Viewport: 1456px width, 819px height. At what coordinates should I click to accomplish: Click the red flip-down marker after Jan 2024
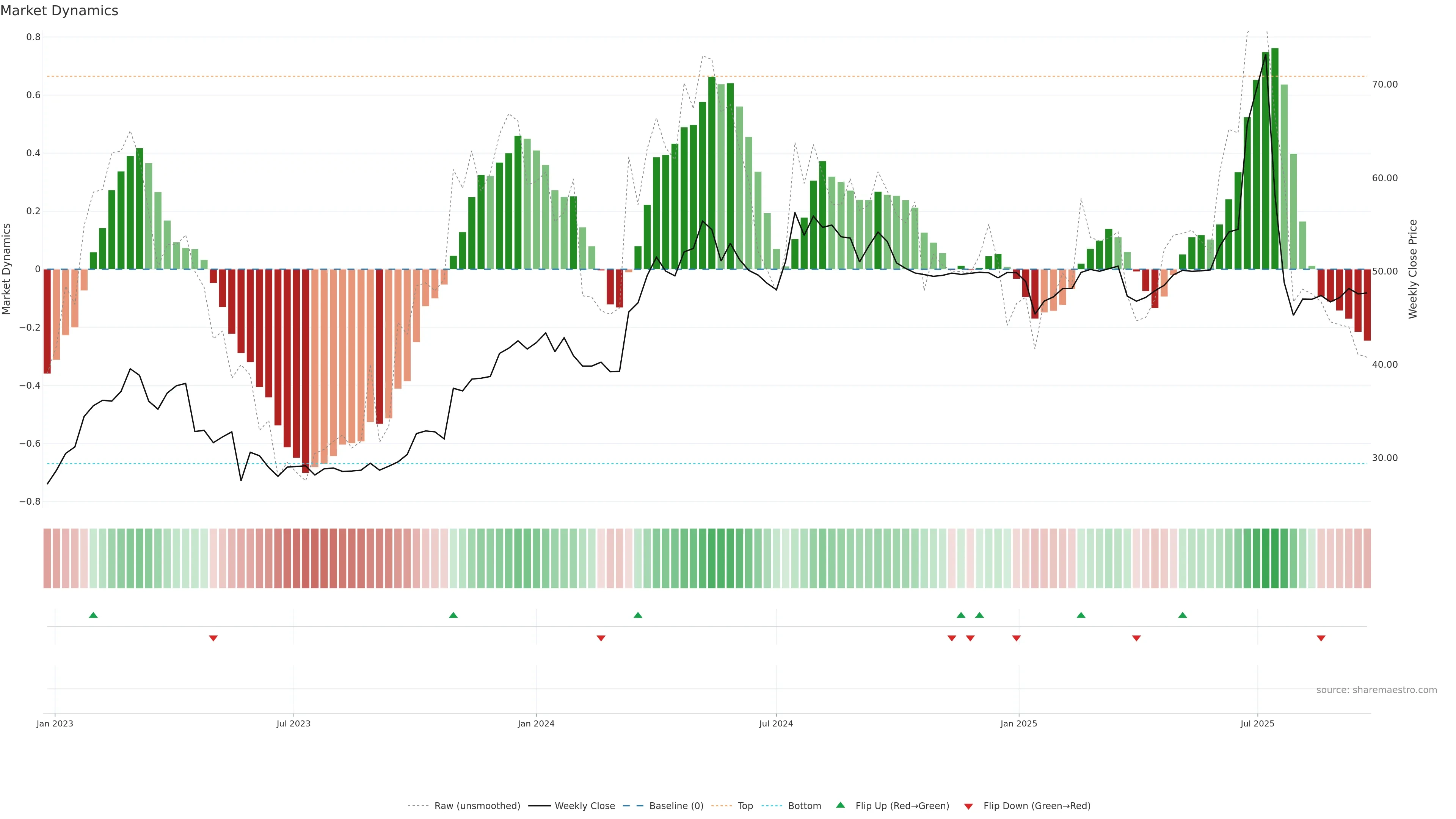click(601, 638)
